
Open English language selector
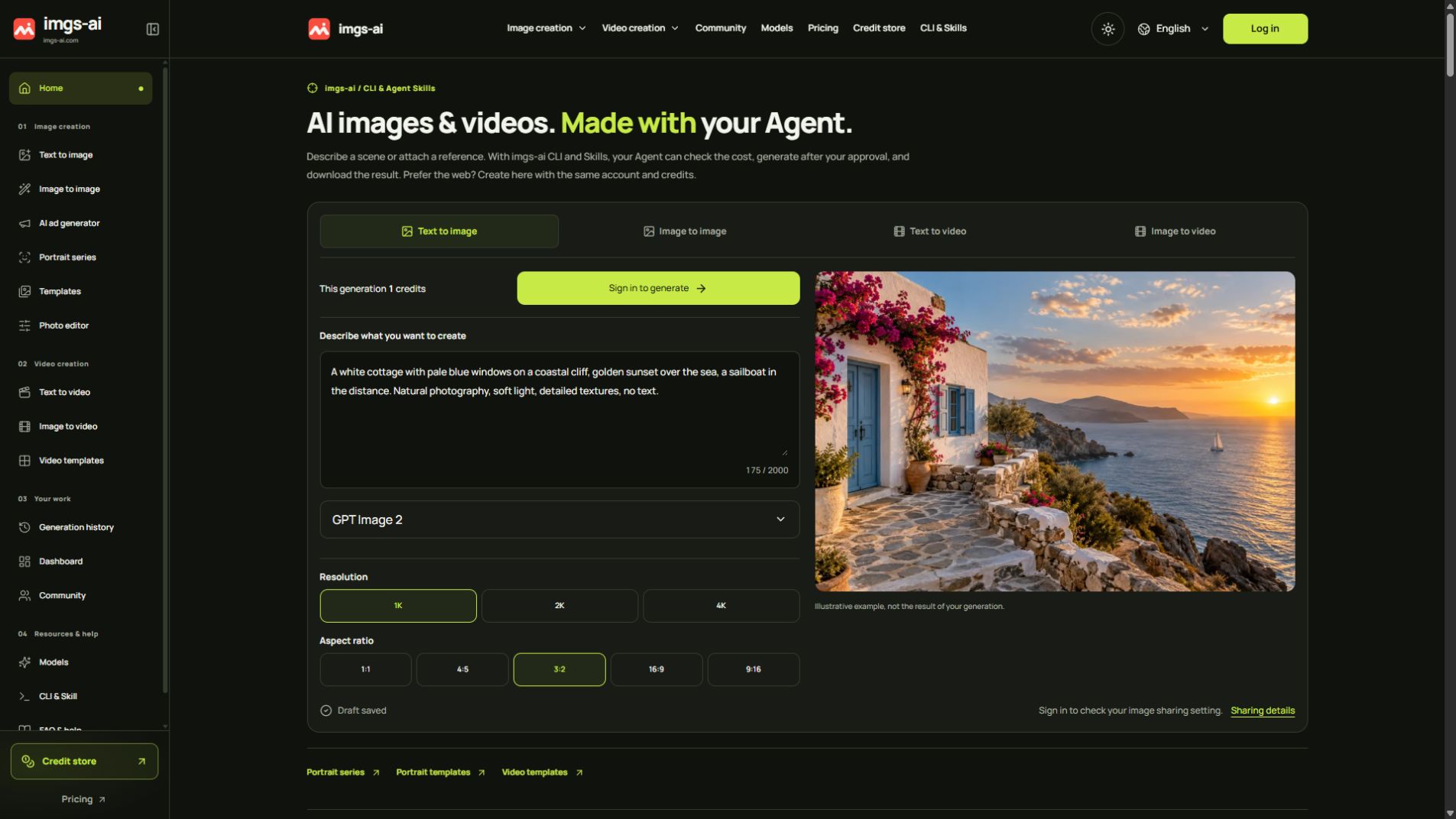(x=1173, y=29)
